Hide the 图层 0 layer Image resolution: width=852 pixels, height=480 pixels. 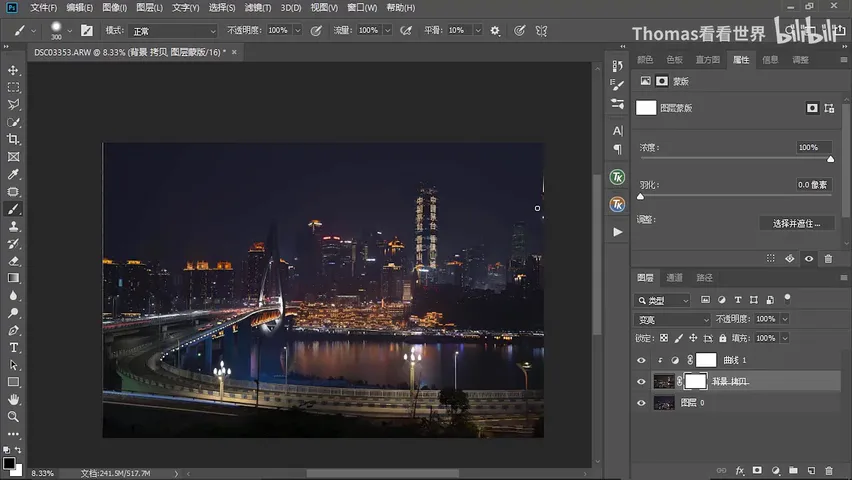pos(641,403)
